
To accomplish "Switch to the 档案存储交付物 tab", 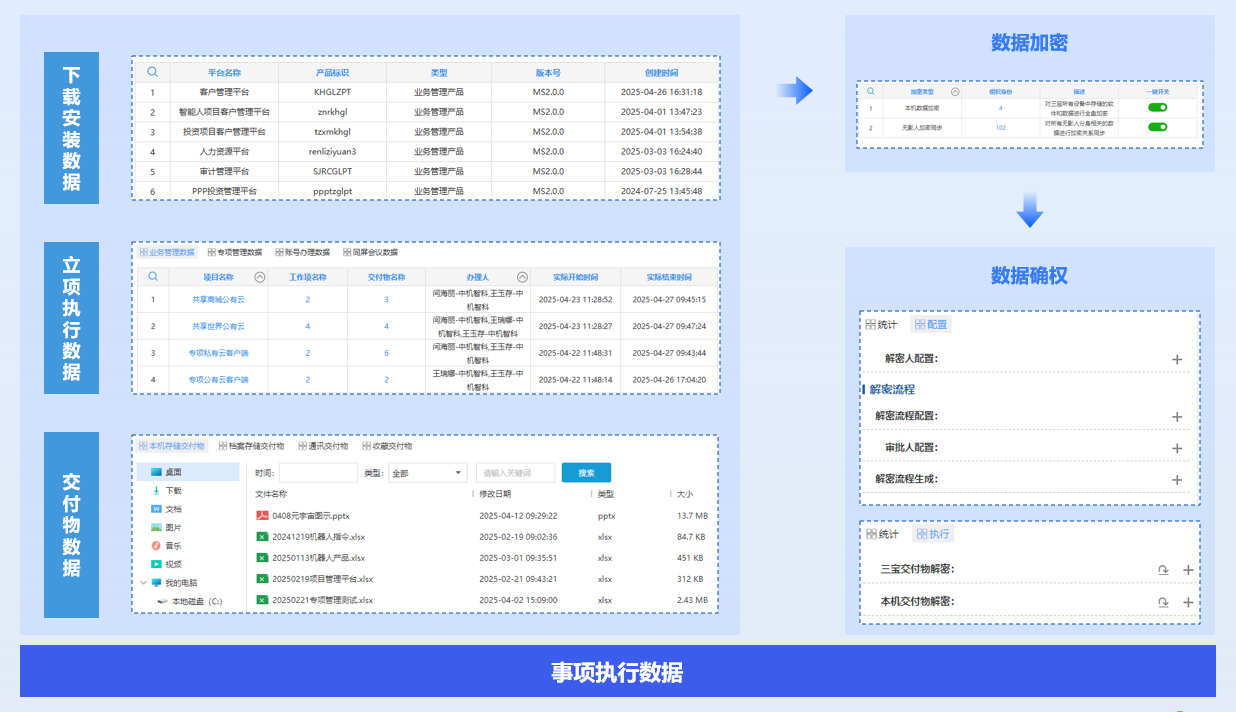I will 250,446.
